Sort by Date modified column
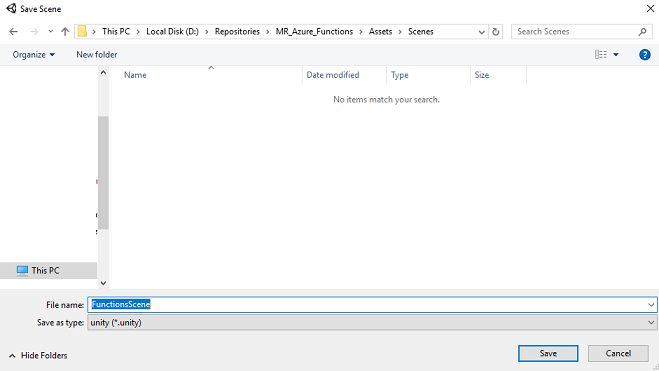Screen dimensions: 659x371 (333, 75)
